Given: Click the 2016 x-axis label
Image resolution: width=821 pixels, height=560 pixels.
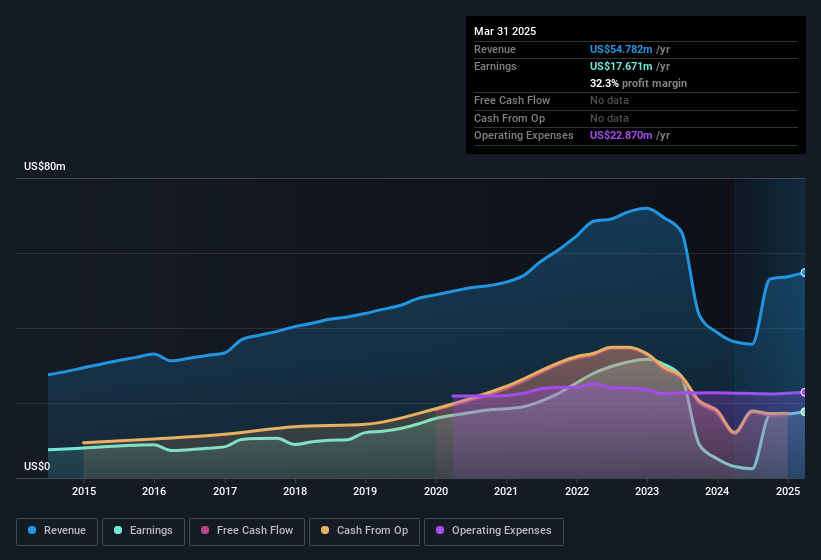Looking at the screenshot, I should tap(154, 491).
